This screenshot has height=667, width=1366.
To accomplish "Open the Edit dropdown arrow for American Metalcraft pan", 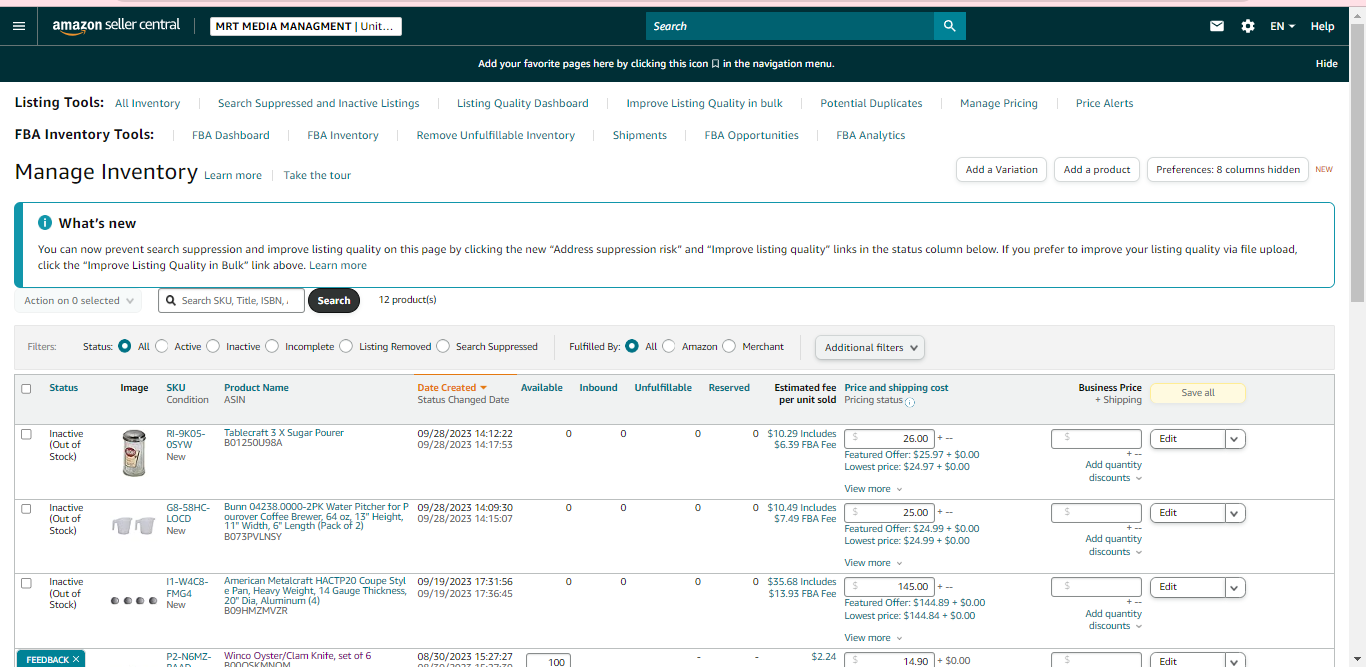I will (1235, 587).
